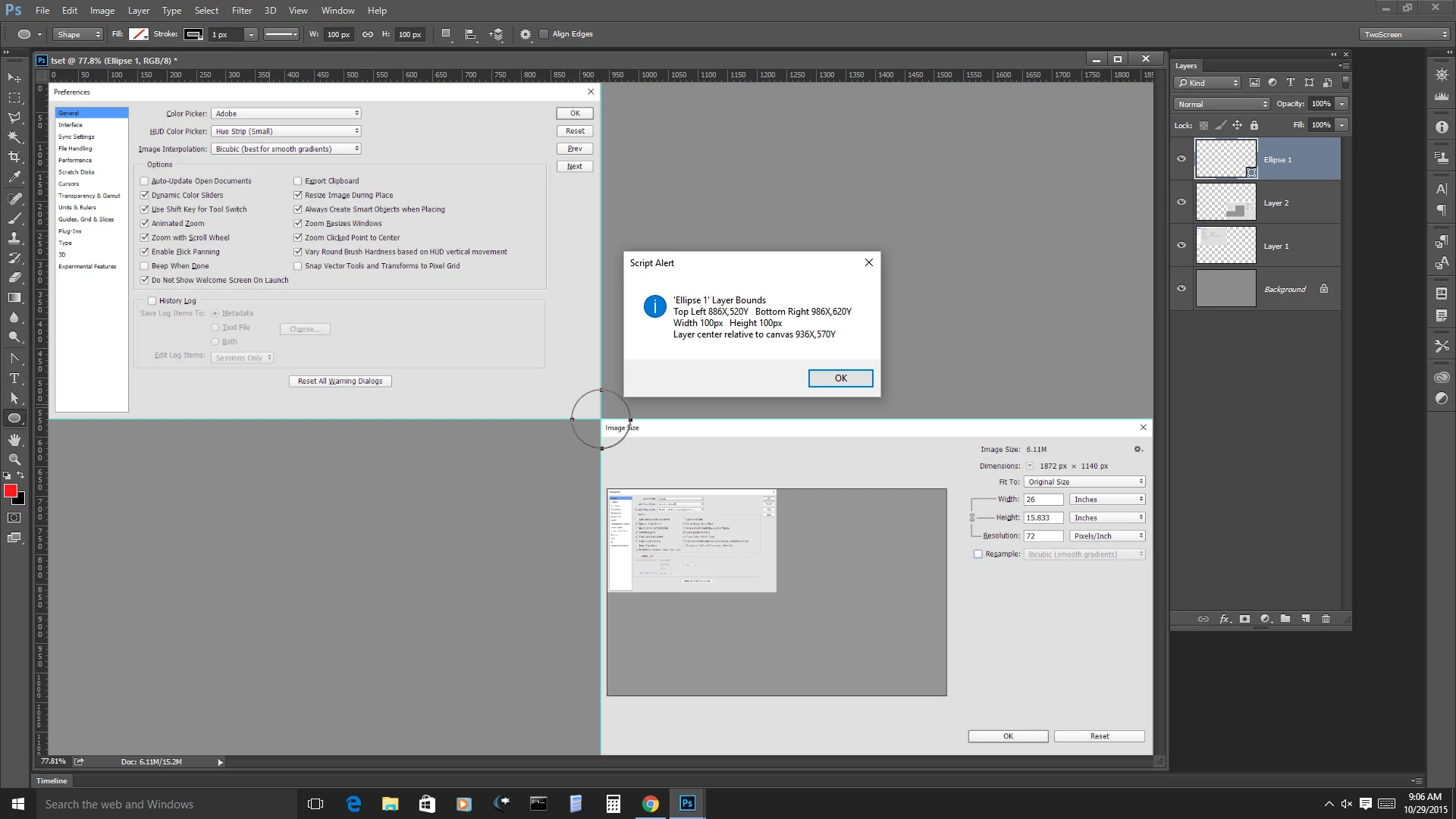Open the Layer menu
Viewport: 1456px width, 819px height.
tap(138, 11)
